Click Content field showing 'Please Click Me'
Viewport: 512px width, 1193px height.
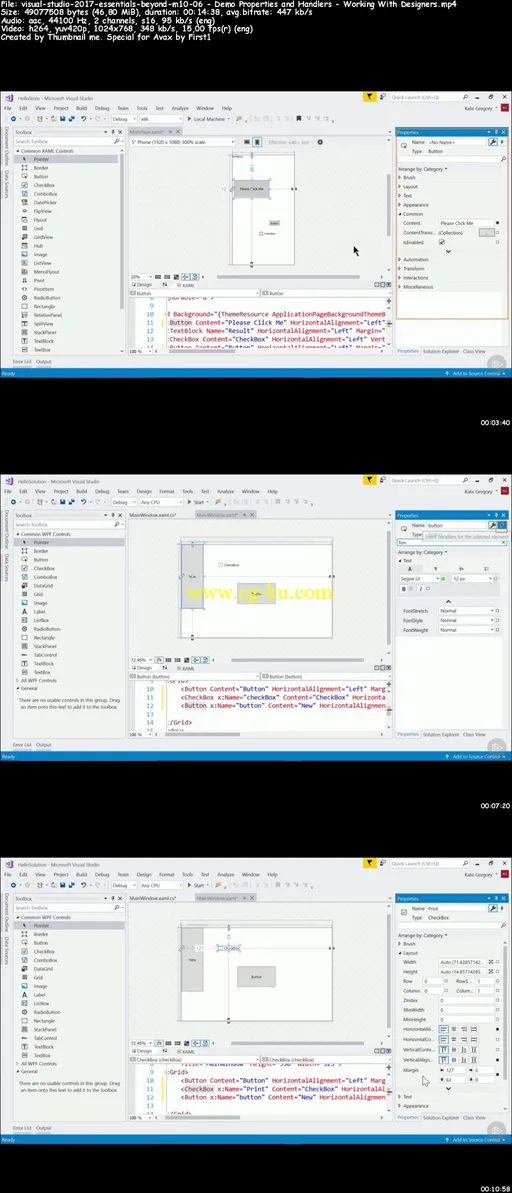click(x=466, y=223)
